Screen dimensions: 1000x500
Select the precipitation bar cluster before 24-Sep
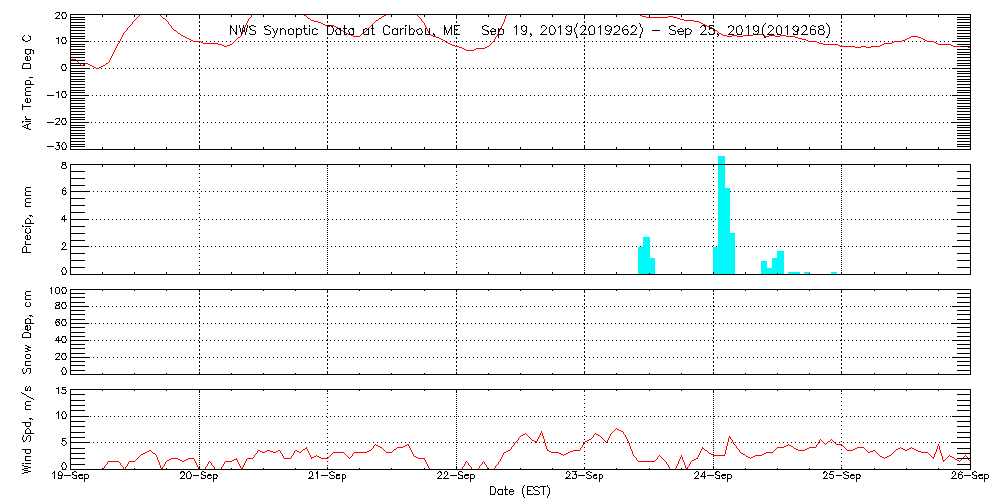[646, 257]
